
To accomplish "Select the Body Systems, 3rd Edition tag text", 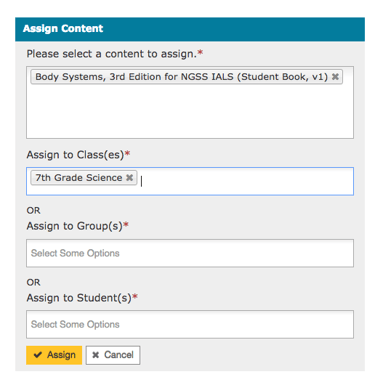I will [x=182, y=77].
